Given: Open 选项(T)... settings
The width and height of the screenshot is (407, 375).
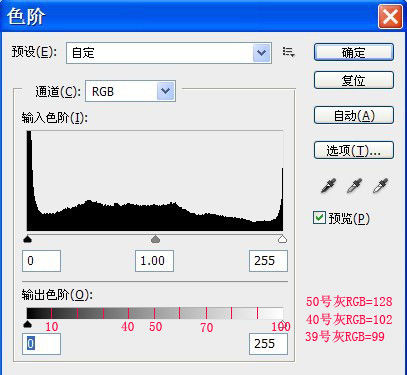Looking at the screenshot, I should point(354,150).
